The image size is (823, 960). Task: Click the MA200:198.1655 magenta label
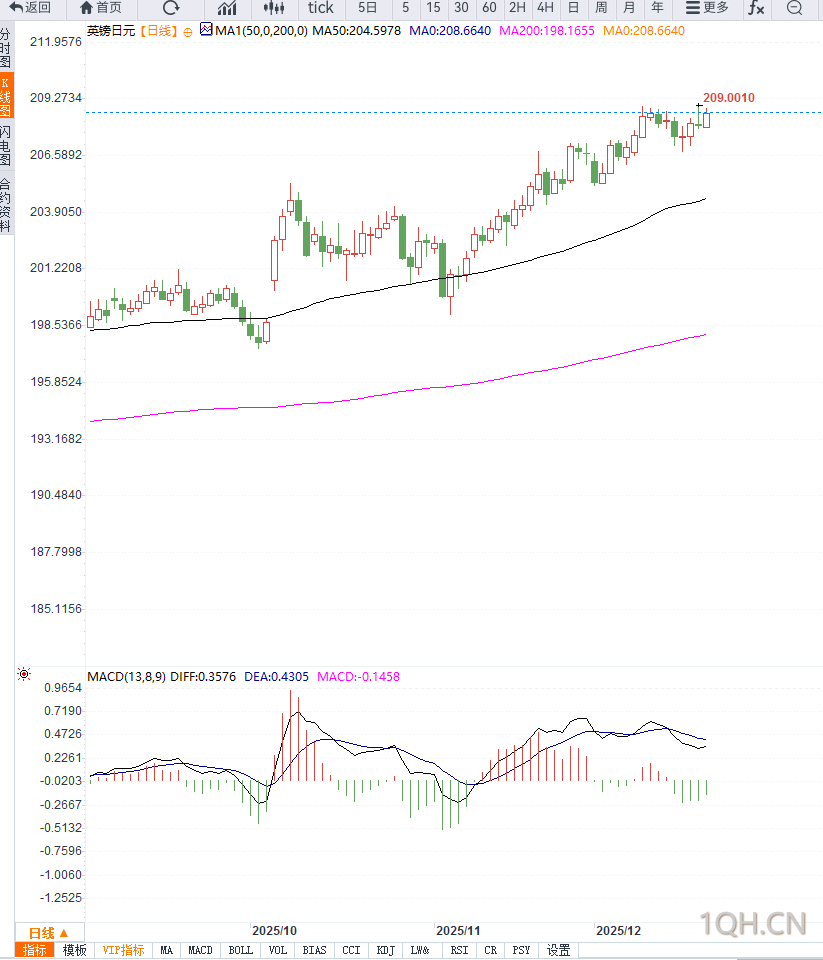click(x=546, y=31)
